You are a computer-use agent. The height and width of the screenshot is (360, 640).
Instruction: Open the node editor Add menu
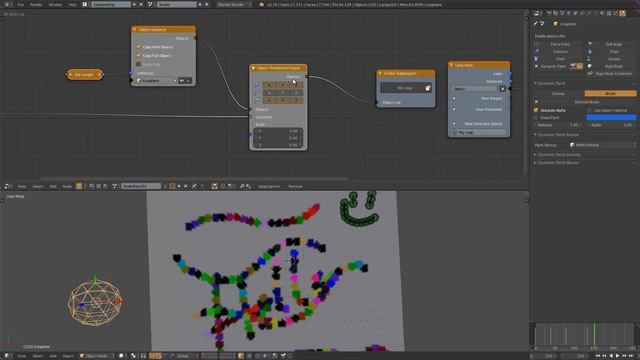pyautogui.click(x=53, y=186)
